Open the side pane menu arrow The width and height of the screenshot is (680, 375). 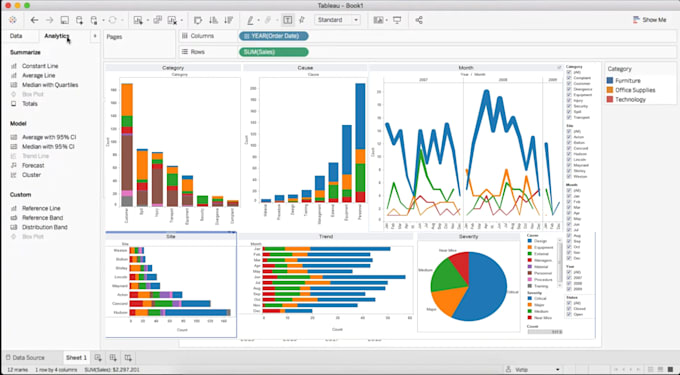pos(95,36)
